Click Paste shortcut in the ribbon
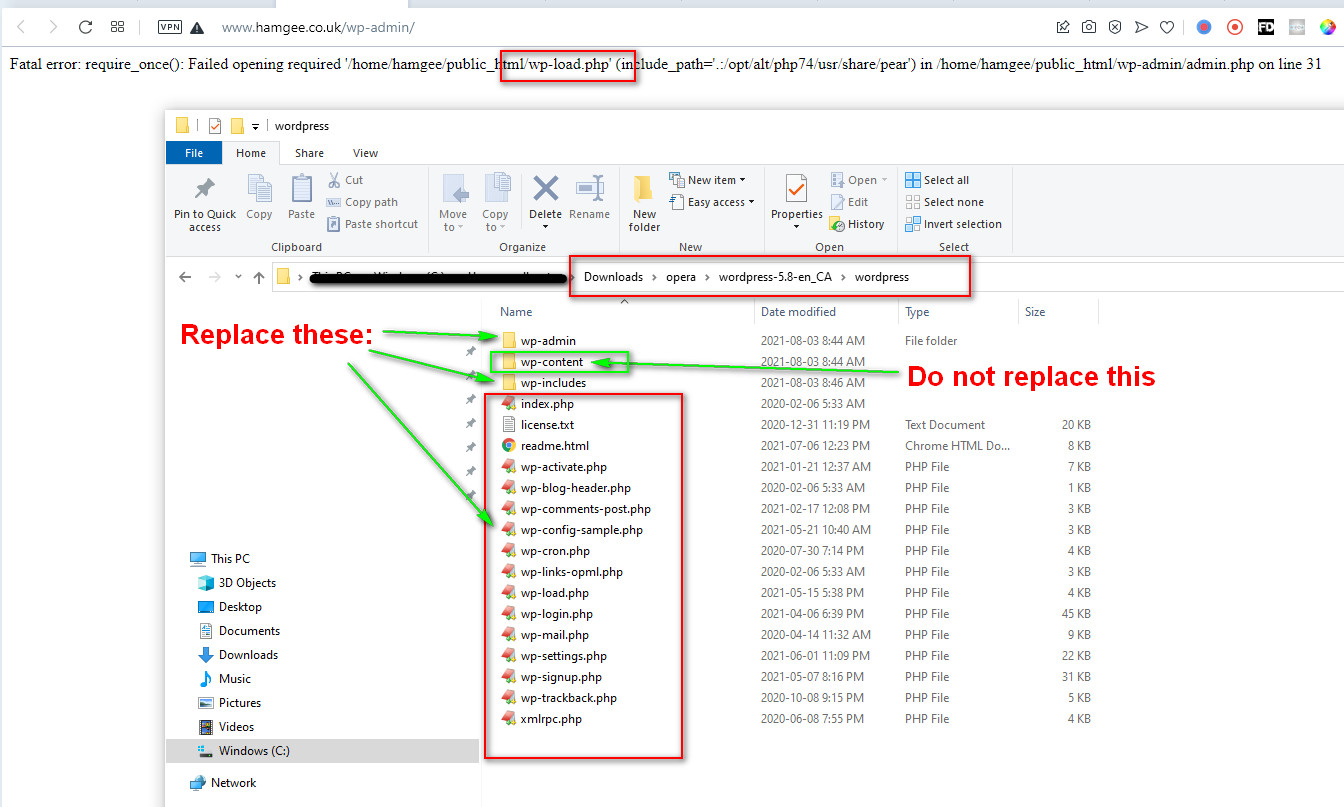The width and height of the screenshot is (1344, 807). [372, 224]
